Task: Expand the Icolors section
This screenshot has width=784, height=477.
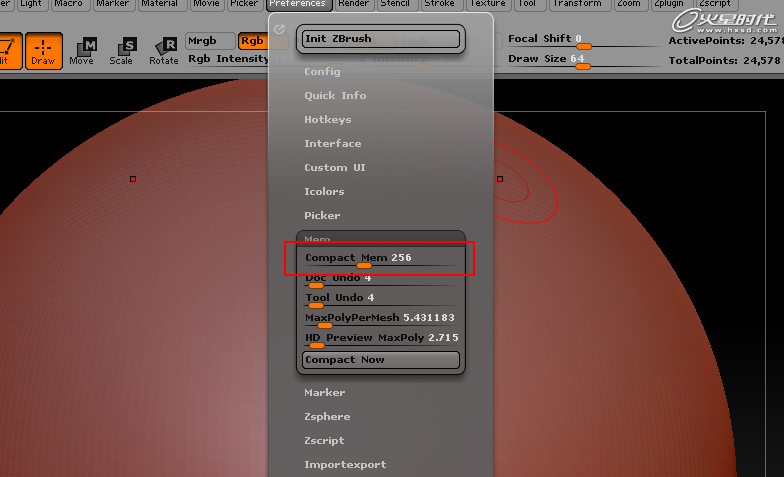Action: tap(324, 192)
